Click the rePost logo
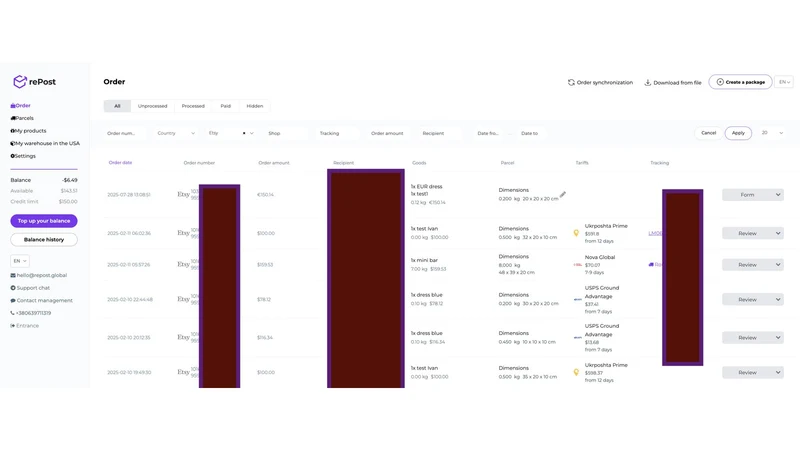The height and width of the screenshot is (450, 800). pyautogui.click(x=34, y=82)
